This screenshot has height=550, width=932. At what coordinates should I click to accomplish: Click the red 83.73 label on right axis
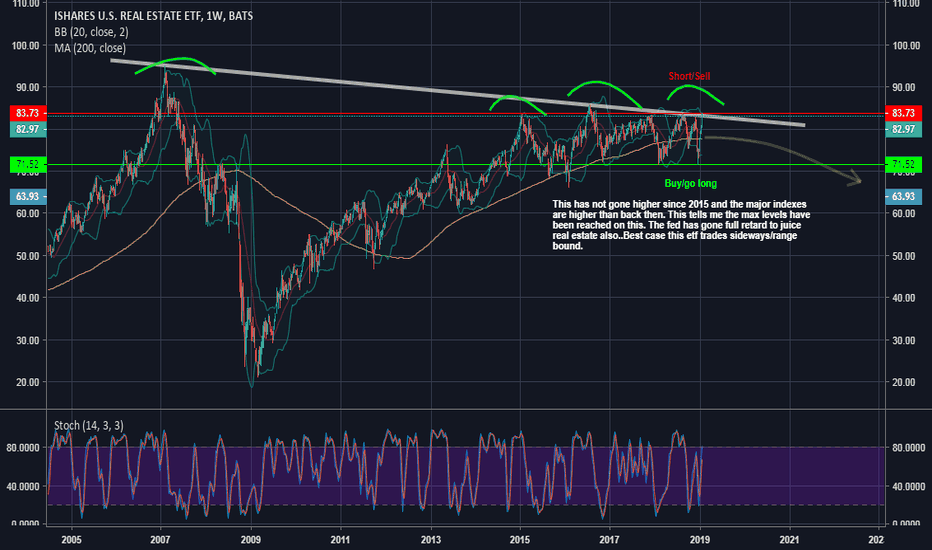903,113
